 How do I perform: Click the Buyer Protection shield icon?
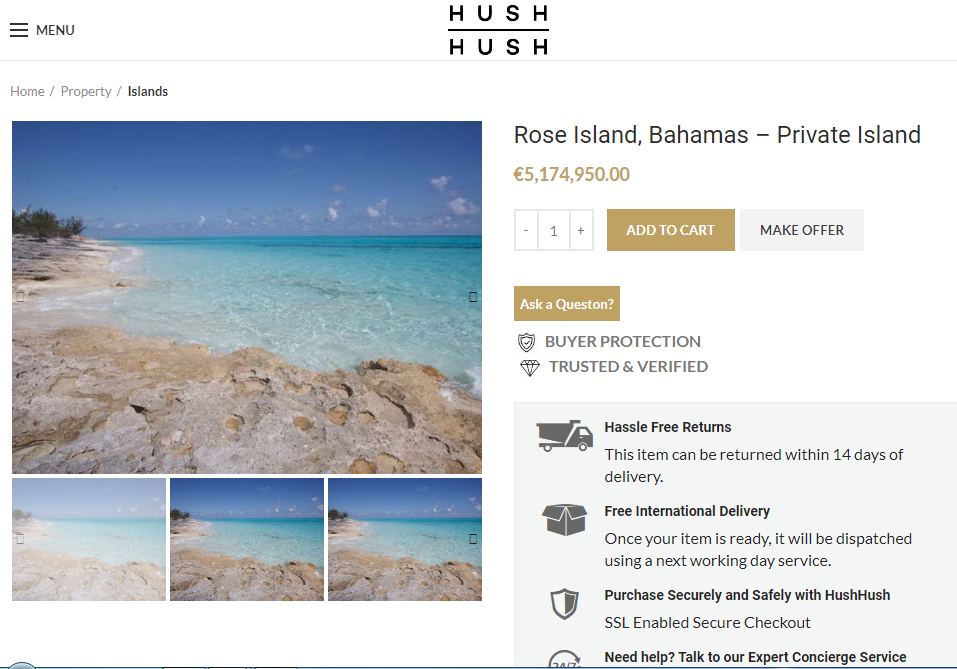tap(526, 342)
